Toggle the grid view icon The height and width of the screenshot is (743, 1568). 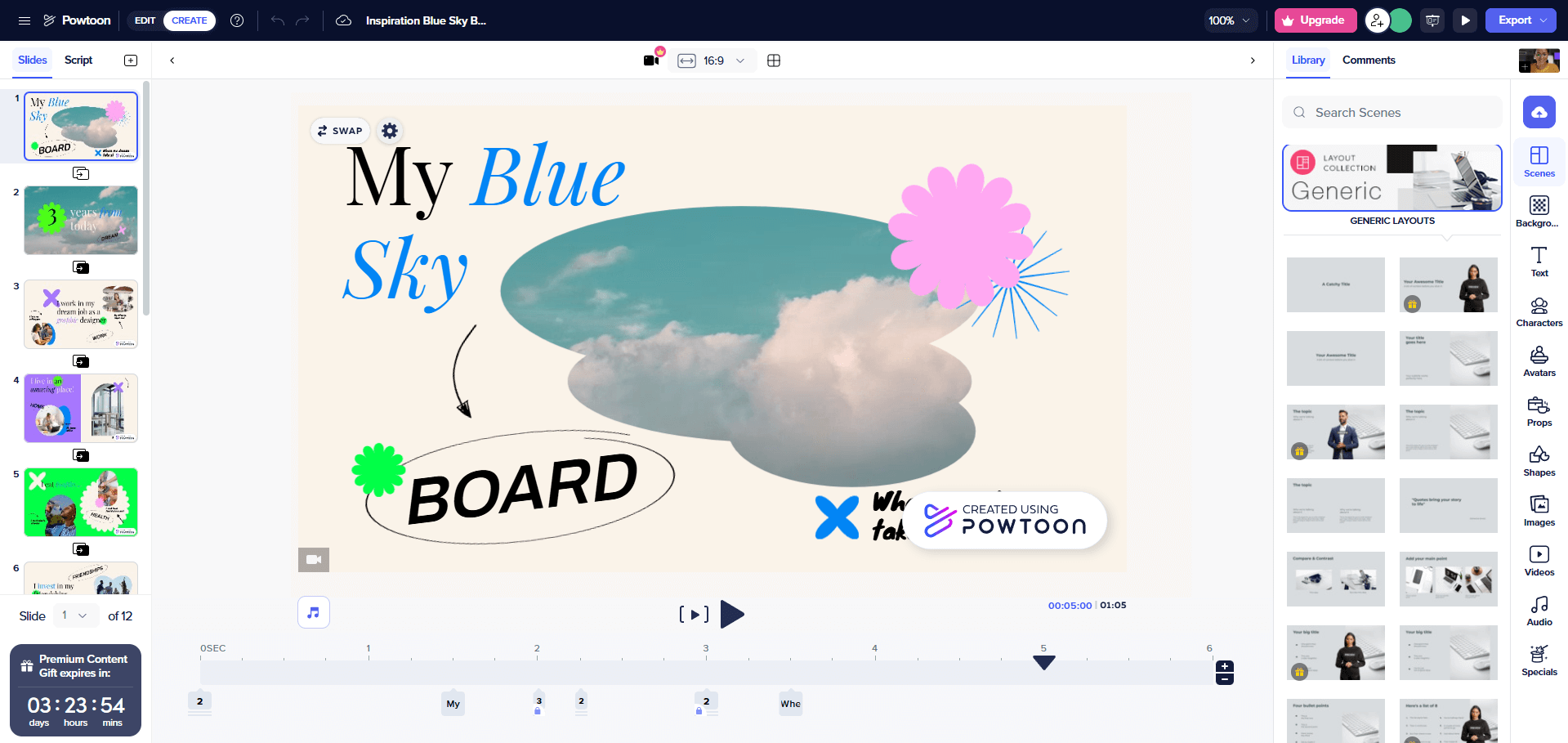774,60
